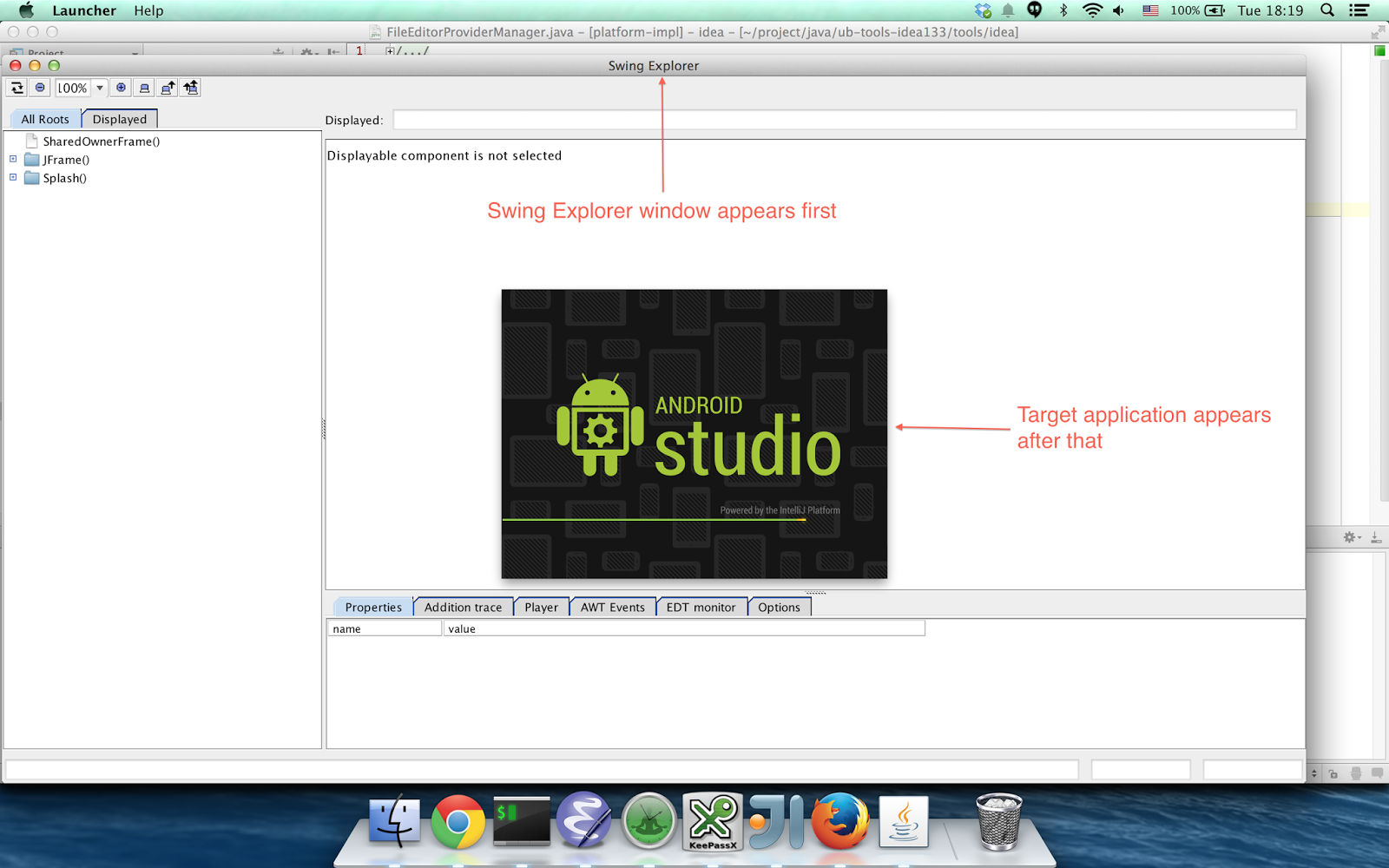Open the Help menu in the menu bar
The height and width of the screenshot is (868, 1389).
(148, 10)
